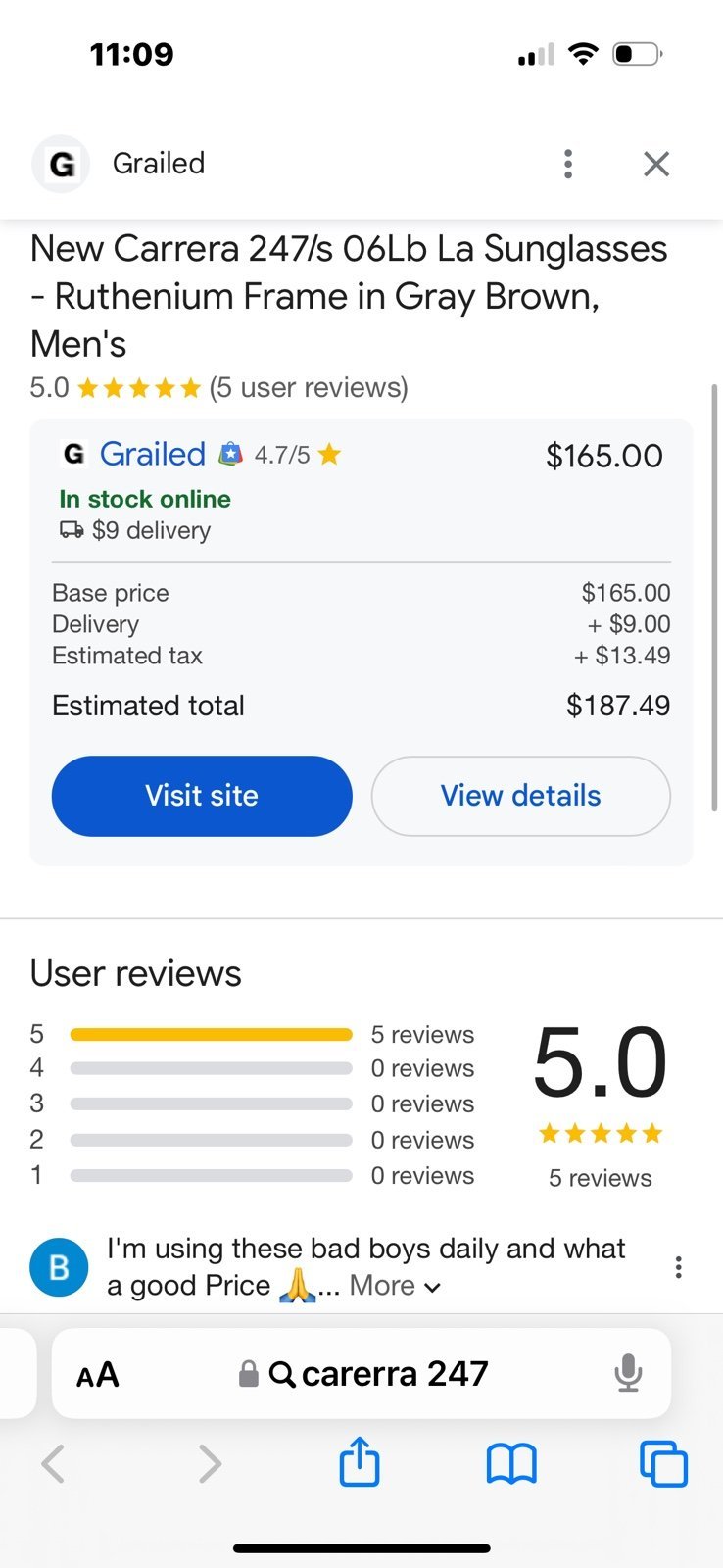Viewport: 723px width, 1568px height.
Task: Open the 5 user reviews link under title
Action: [309, 388]
